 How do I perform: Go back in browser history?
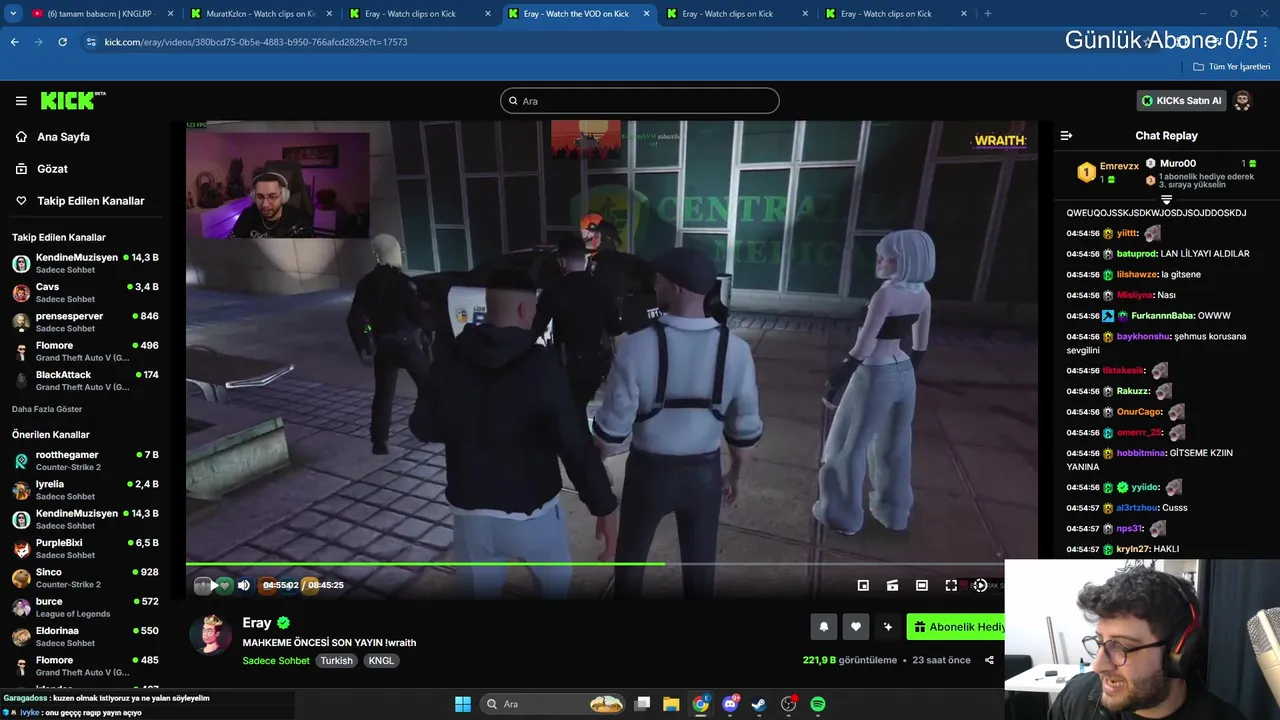point(14,42)
